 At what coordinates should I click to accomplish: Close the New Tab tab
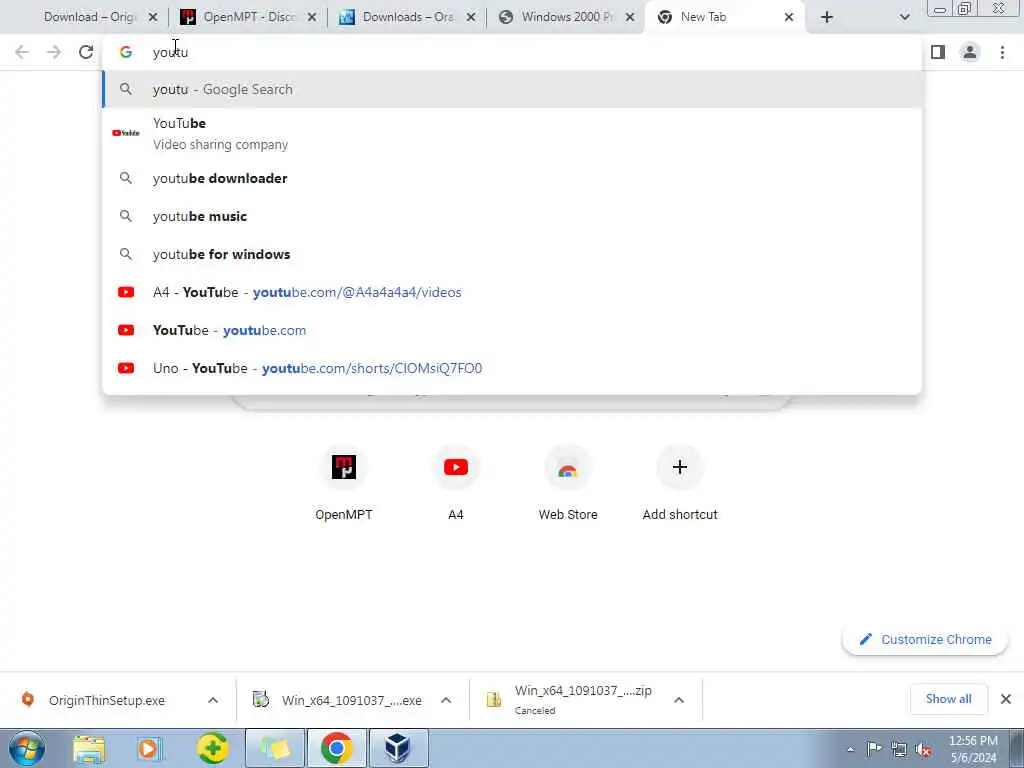(x=789, y=18)
